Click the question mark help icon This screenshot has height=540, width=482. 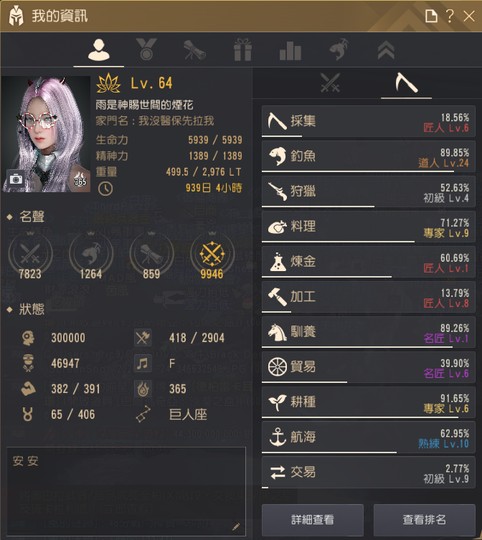pos(450,16)
